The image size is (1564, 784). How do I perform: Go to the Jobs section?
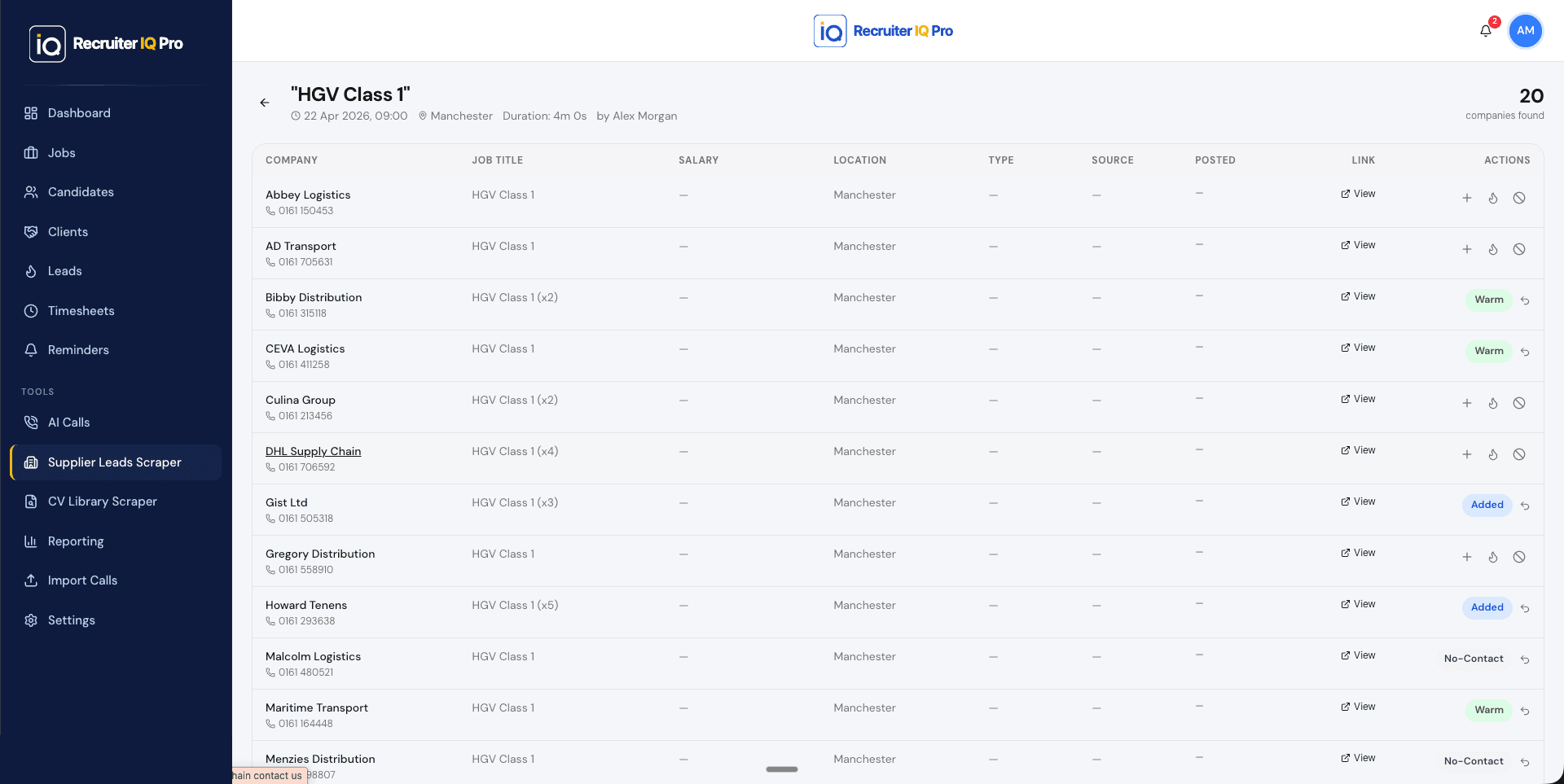116,153
